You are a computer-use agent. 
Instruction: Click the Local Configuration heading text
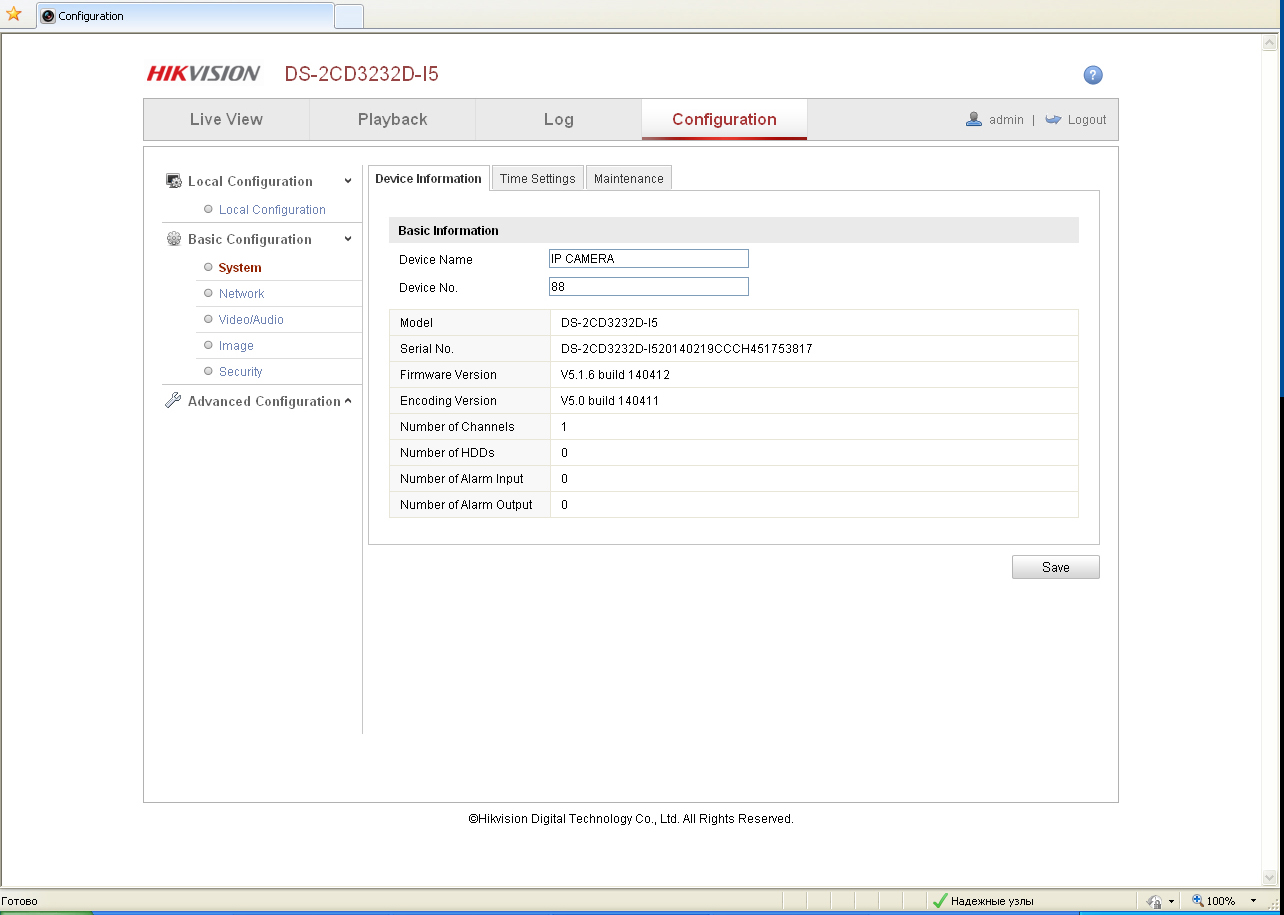coord(250,181)
